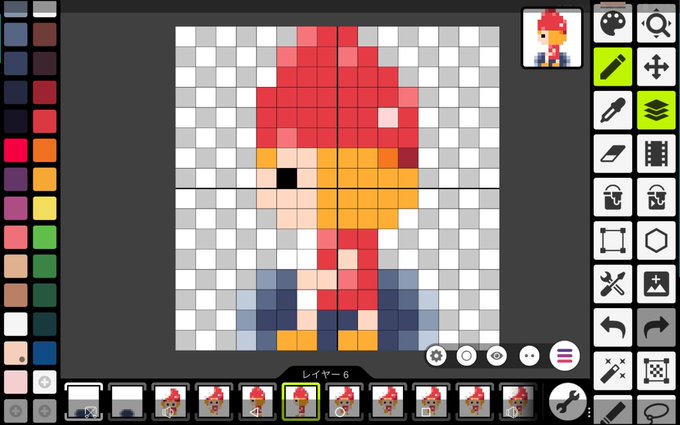The height and width of the screenshot is (425, 680).
Task: Select the paint bucket fill tool
Action: (x=613, y=196)
